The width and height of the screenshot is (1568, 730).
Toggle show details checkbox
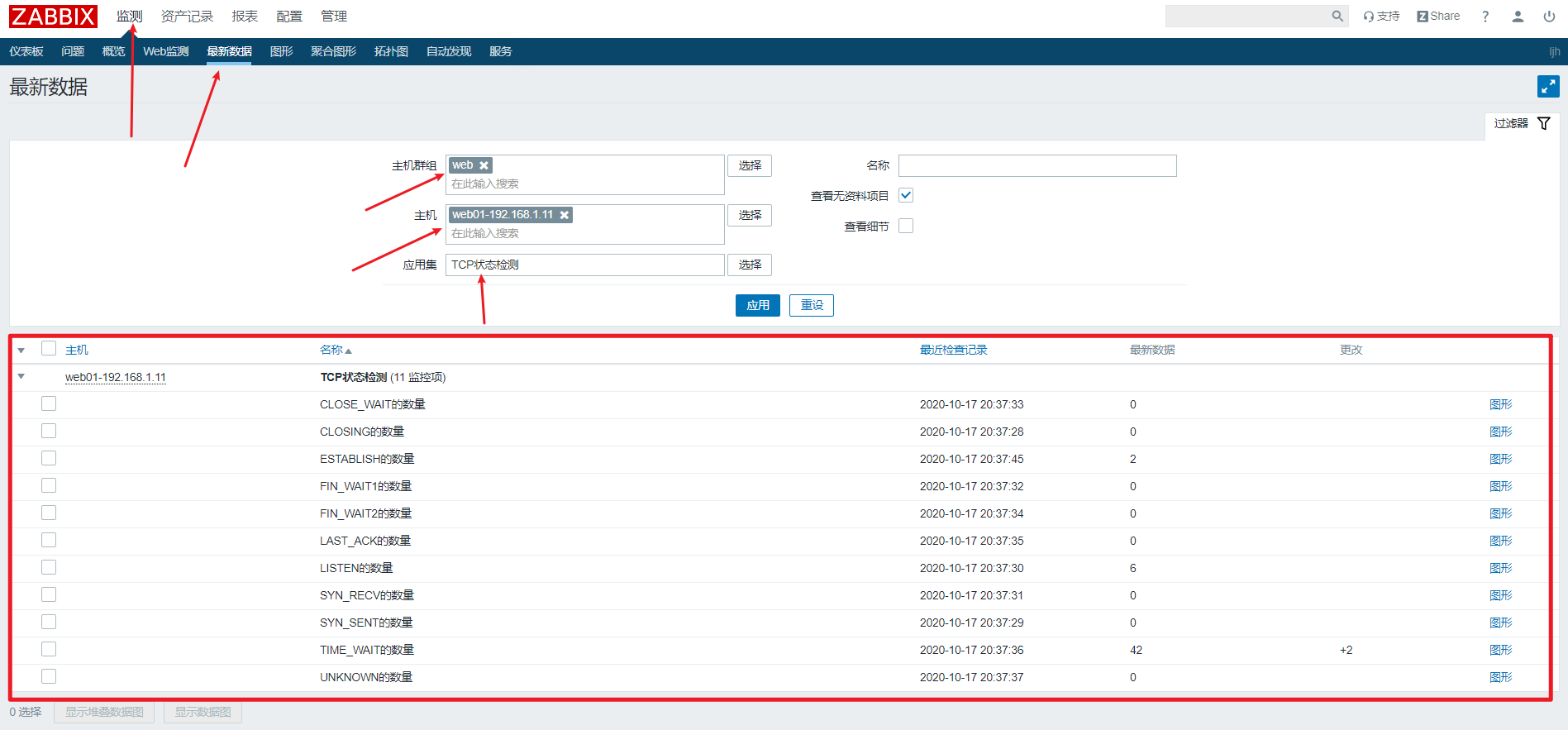[x=906, y=226]
